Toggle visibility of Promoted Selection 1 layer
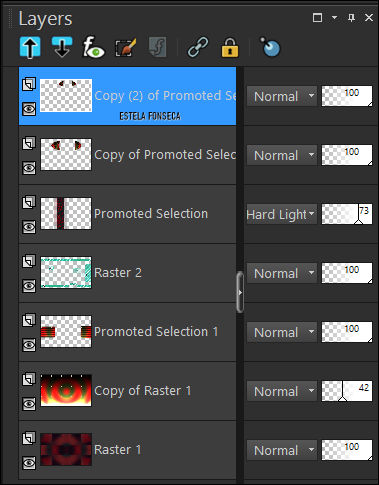The image size is (379, 485). (x=29, y=345)
